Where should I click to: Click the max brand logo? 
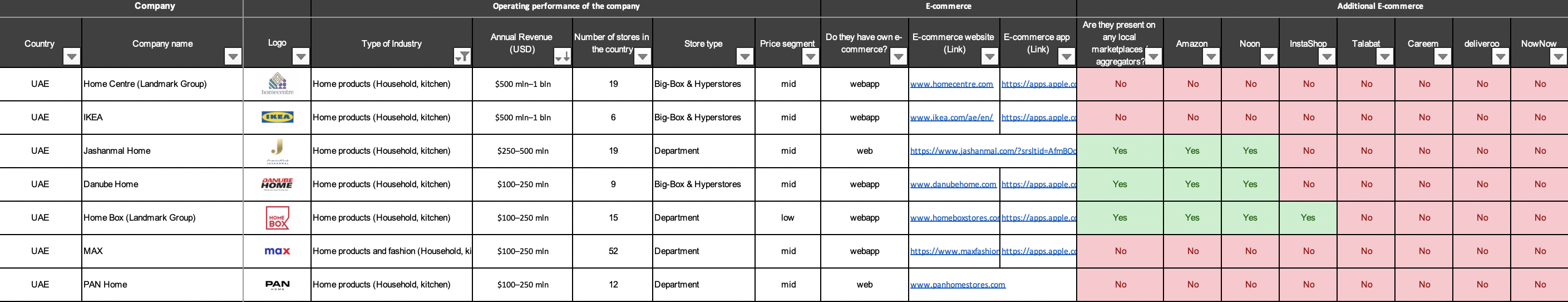(277, 251)
